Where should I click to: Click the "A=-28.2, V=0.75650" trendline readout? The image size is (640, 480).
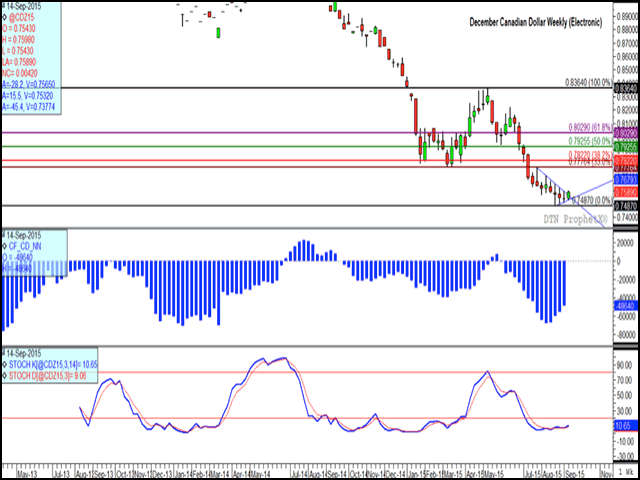29,86
